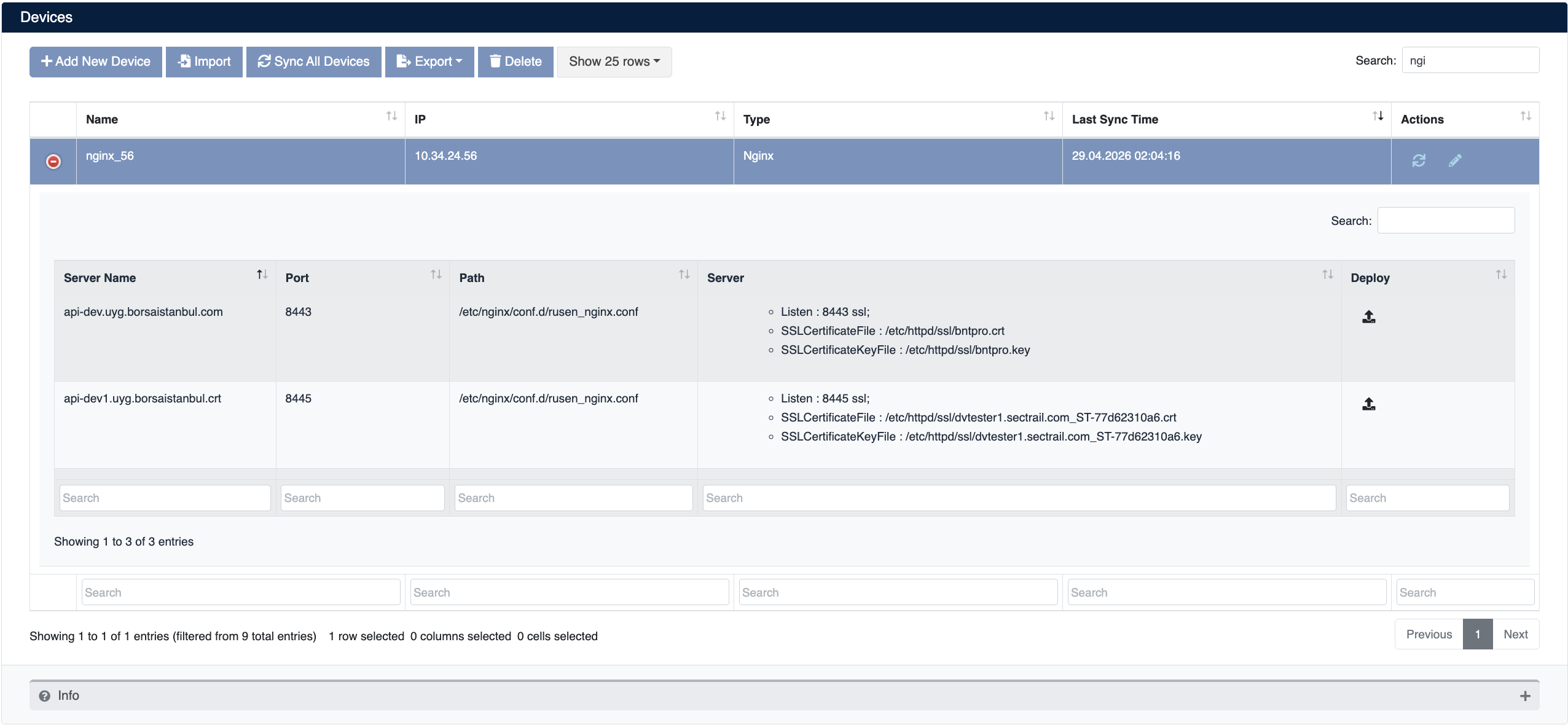Filter by Deploy column search box
The height and width of the screenshot is (725, 1568).
tap(1428, 498)
